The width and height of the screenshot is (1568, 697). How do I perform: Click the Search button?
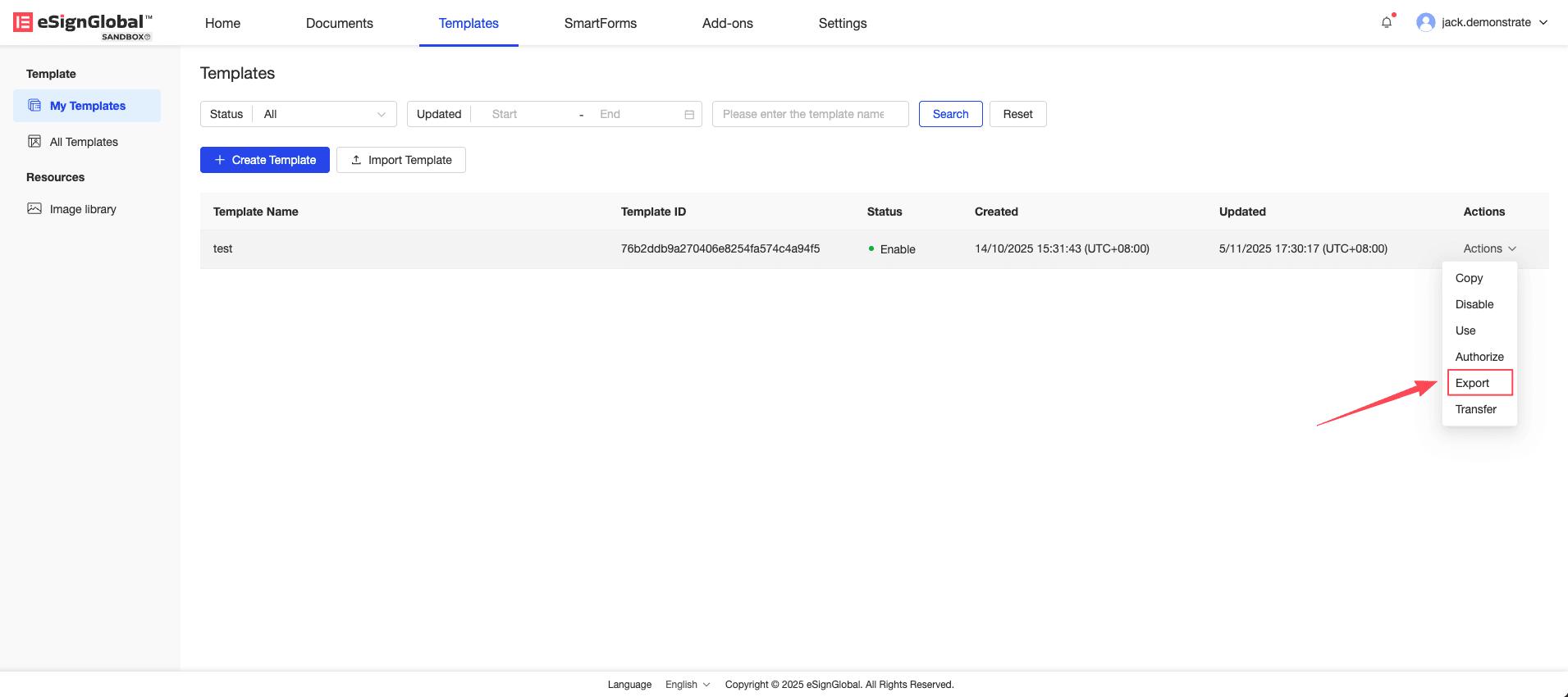click(950, 114)
